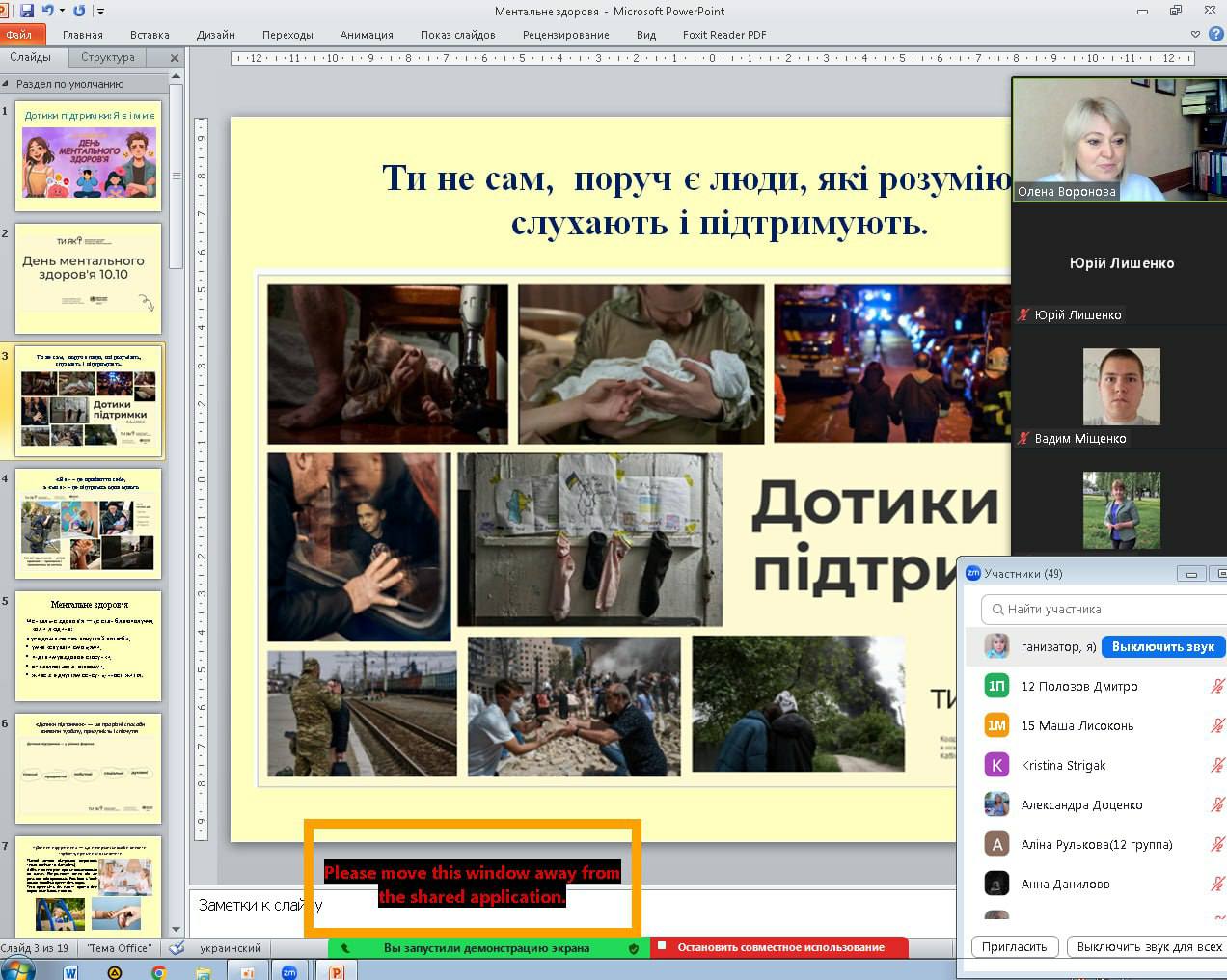Open Zoom from the Windows taskbar
The width and height of the screenshot is (1227, 980).
pos(288,972)
